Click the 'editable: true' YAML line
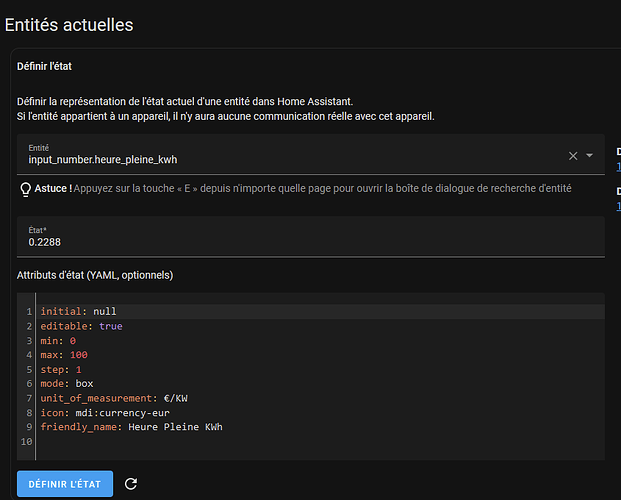The image size is (621, 500). pyautogui.click(x=82, y=326)
